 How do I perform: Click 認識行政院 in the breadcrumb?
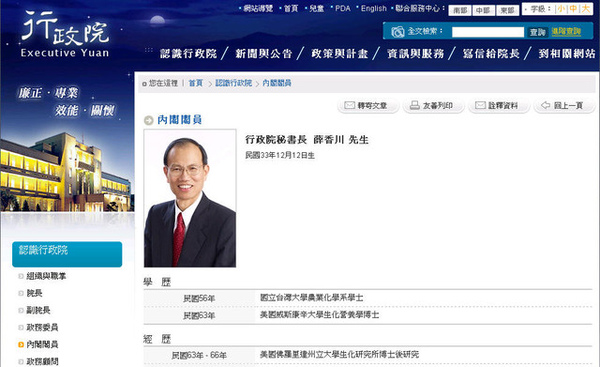(x=233, y=83)
